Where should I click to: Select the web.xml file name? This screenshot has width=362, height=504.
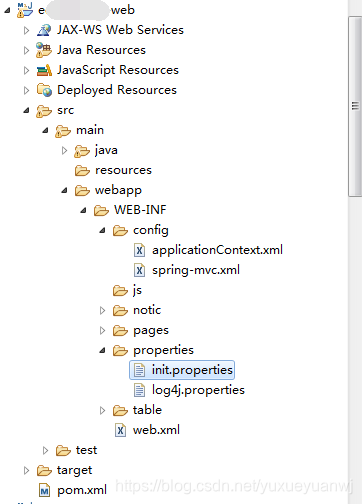[x=156, y=430]
